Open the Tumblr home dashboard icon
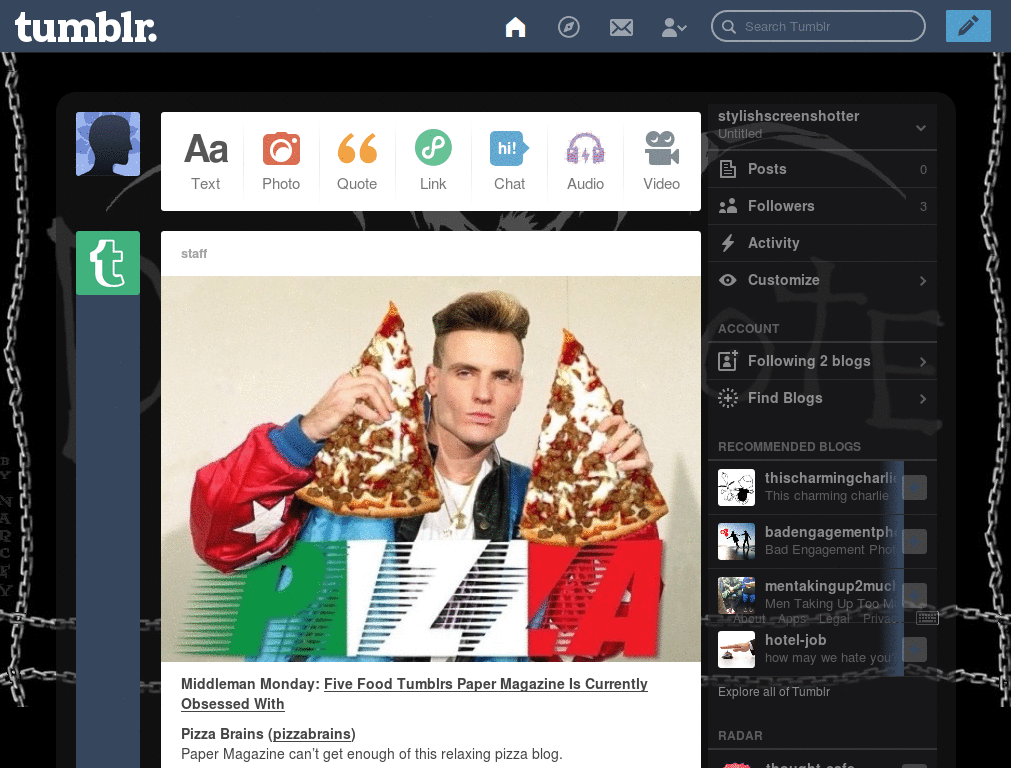The height and width of the screenshot is (768, 1024). pyautogui.click(x=515, y=27)
